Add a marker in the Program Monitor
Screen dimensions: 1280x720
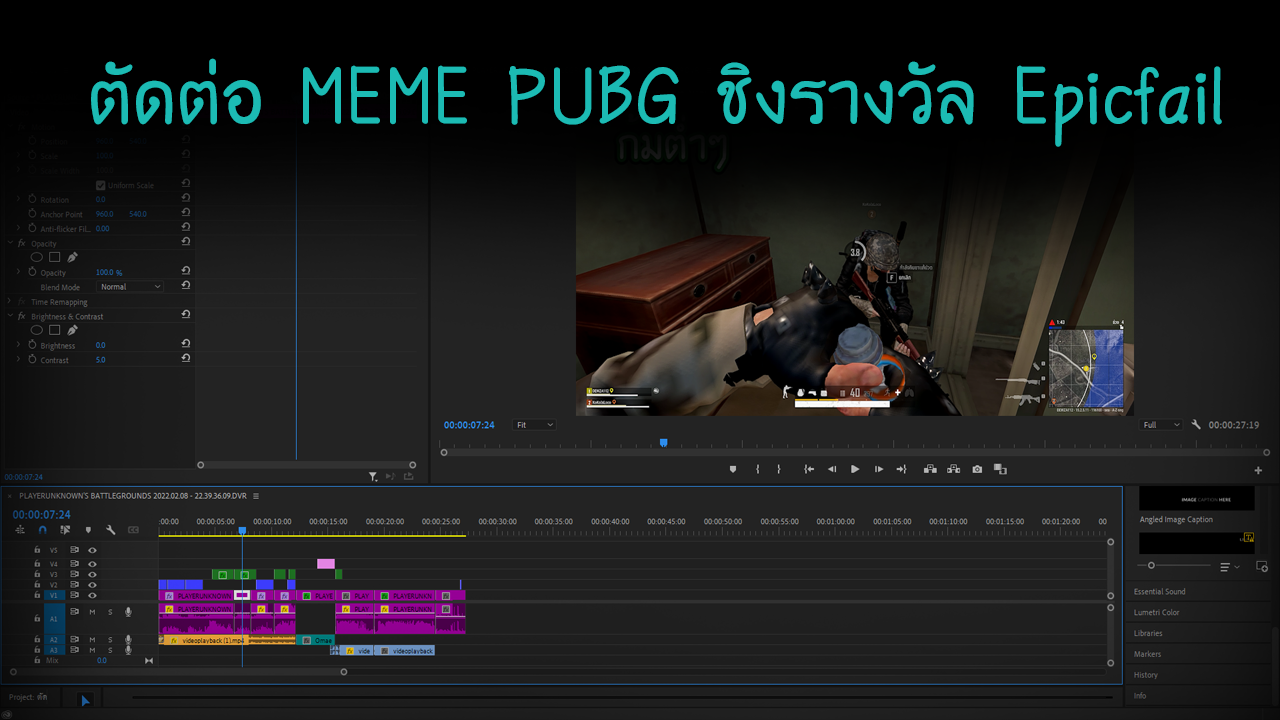pos(732,469)
